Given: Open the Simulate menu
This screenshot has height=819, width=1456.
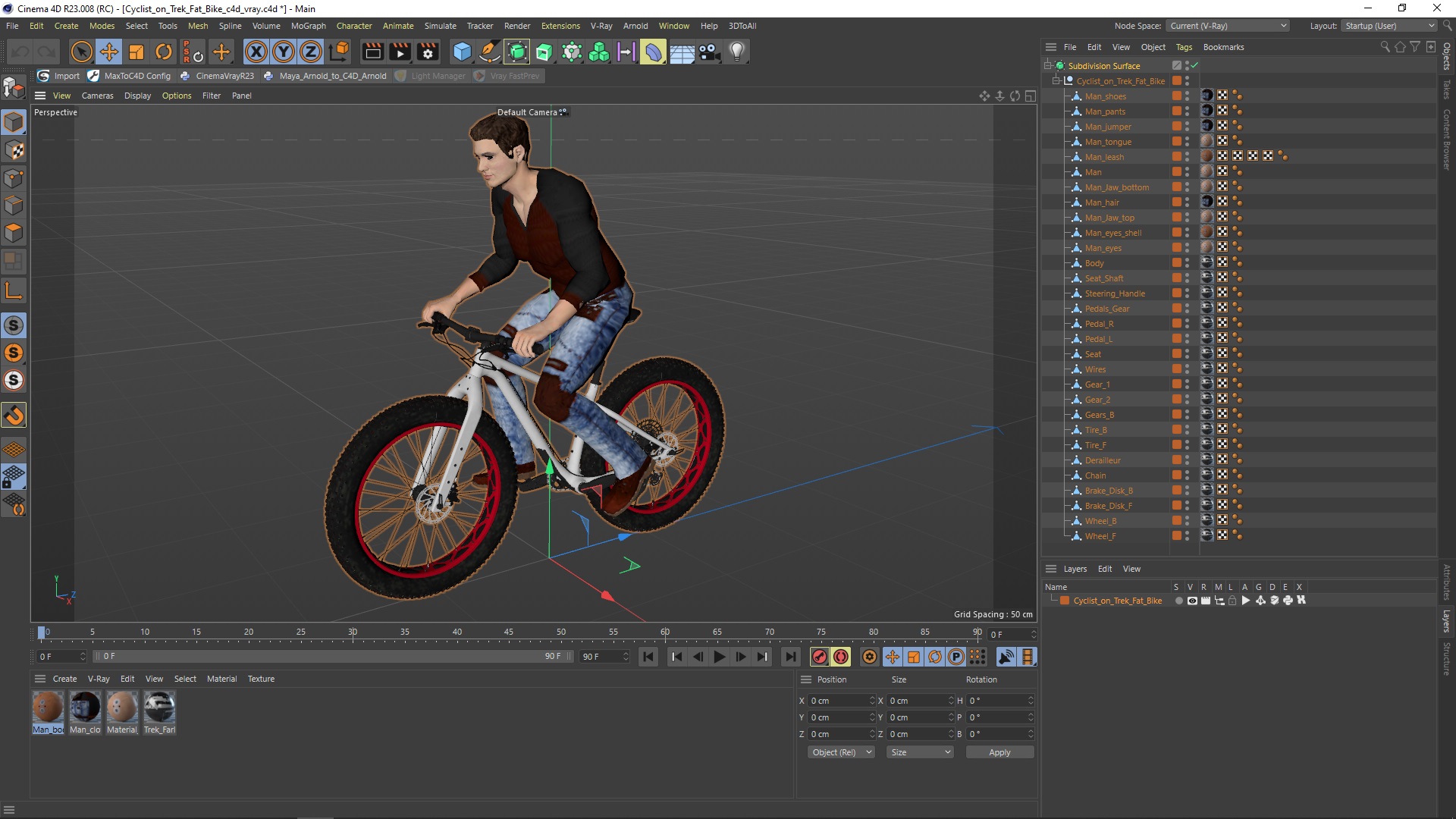Looking at the screenshot, I should [440, 26].
